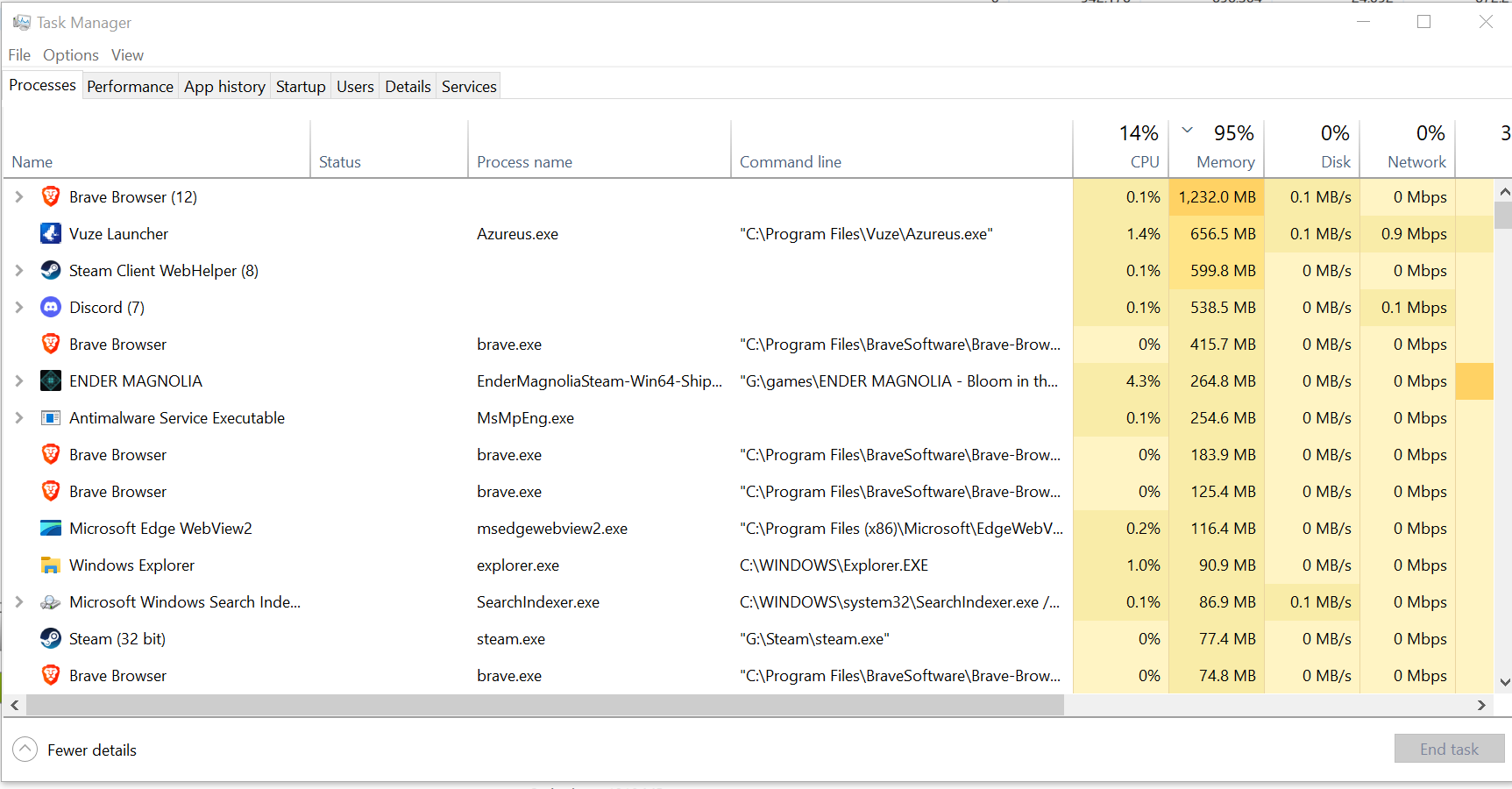Select the Vuze Launcher frog icon

pos(51,233)
